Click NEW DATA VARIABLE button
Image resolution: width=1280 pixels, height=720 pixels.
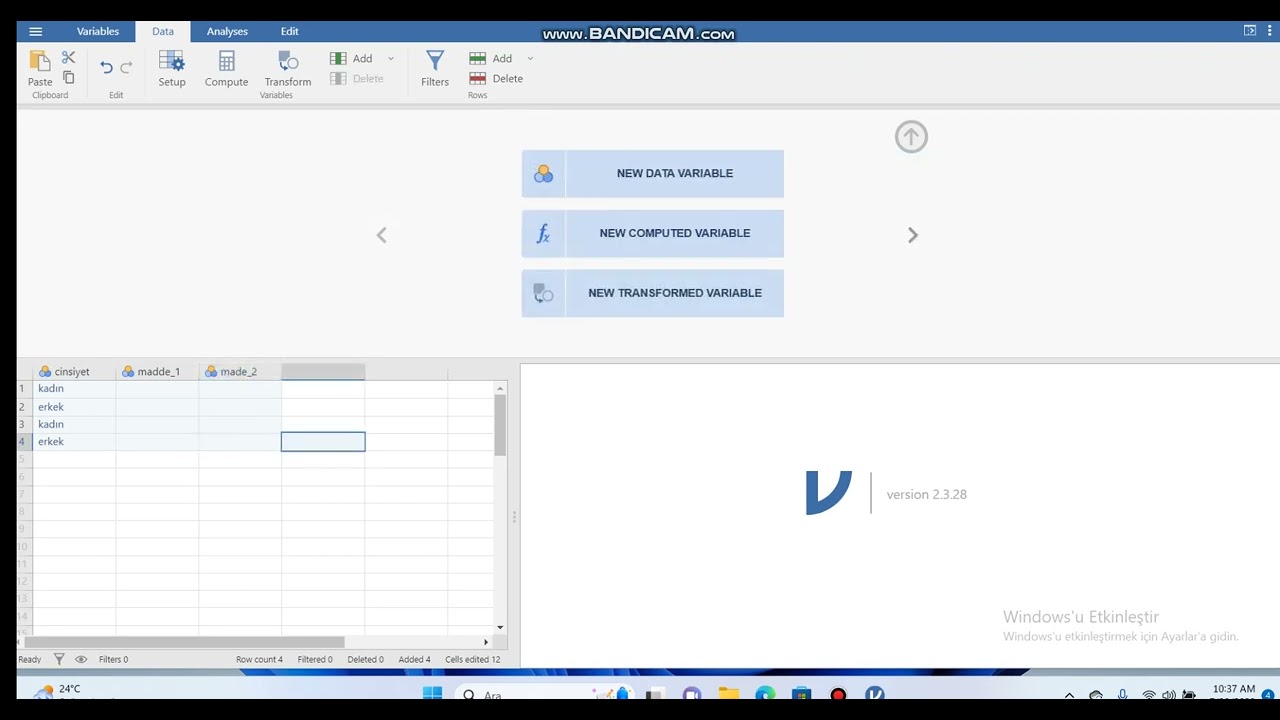[653, 174]
